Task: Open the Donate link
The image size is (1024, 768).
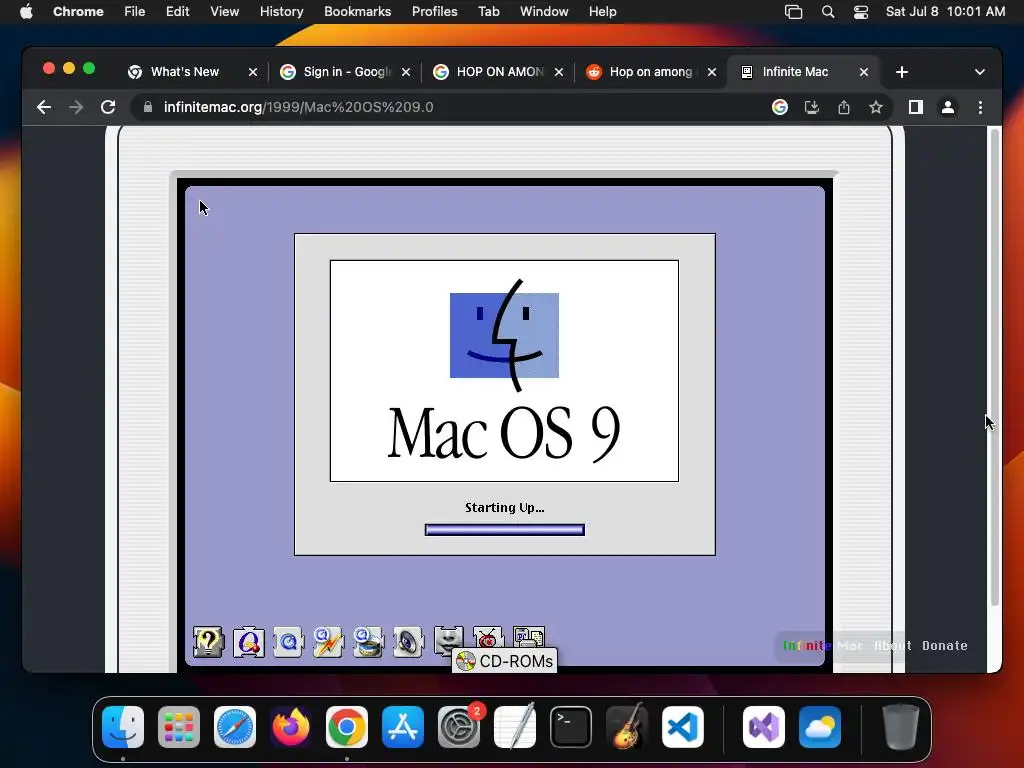Action: pyautogui.click(x=944, y=646)
